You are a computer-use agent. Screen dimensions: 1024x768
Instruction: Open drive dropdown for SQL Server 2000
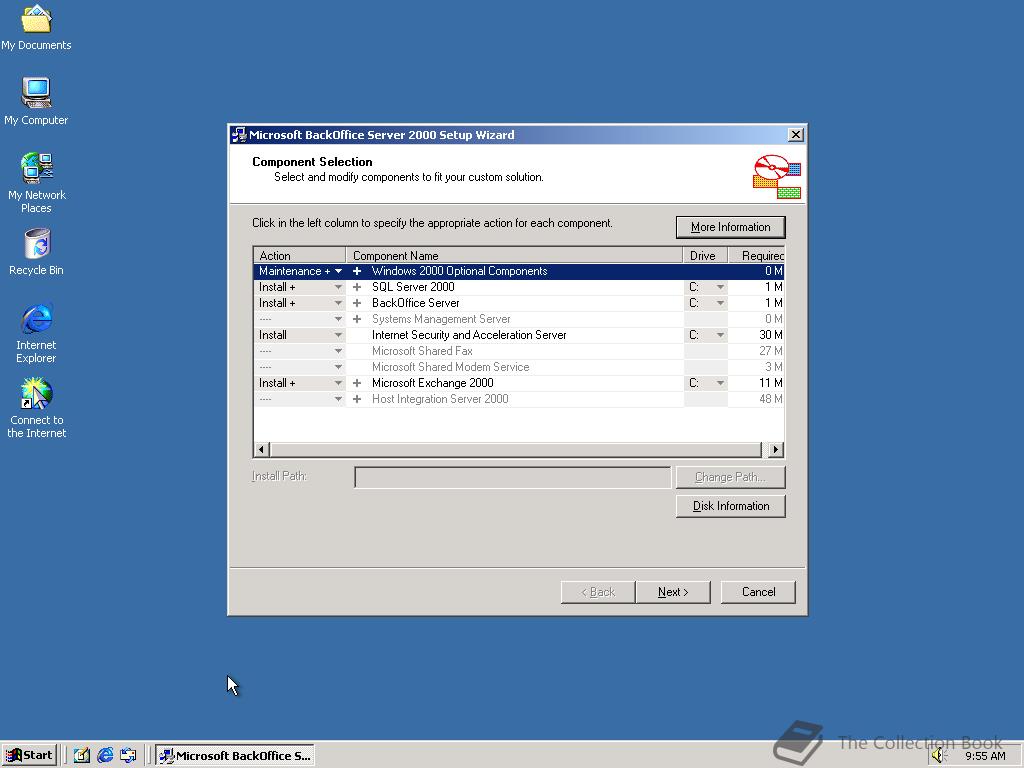[720, 287]
